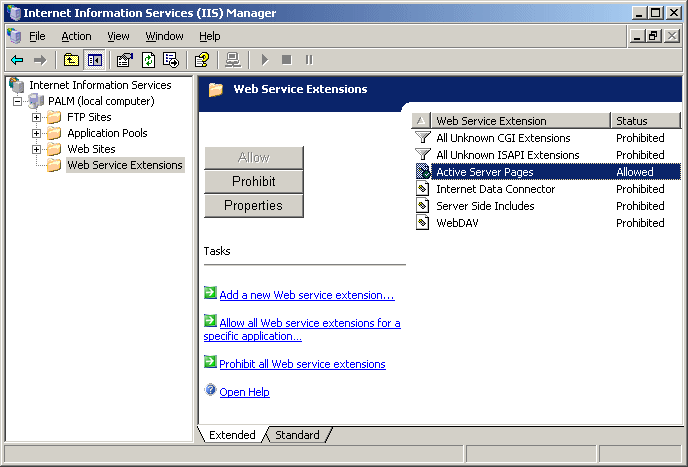The height and width of the screenshot is (467, 688).
Task: Click the FTP Sites folder icon
Action: coord(54,117)
